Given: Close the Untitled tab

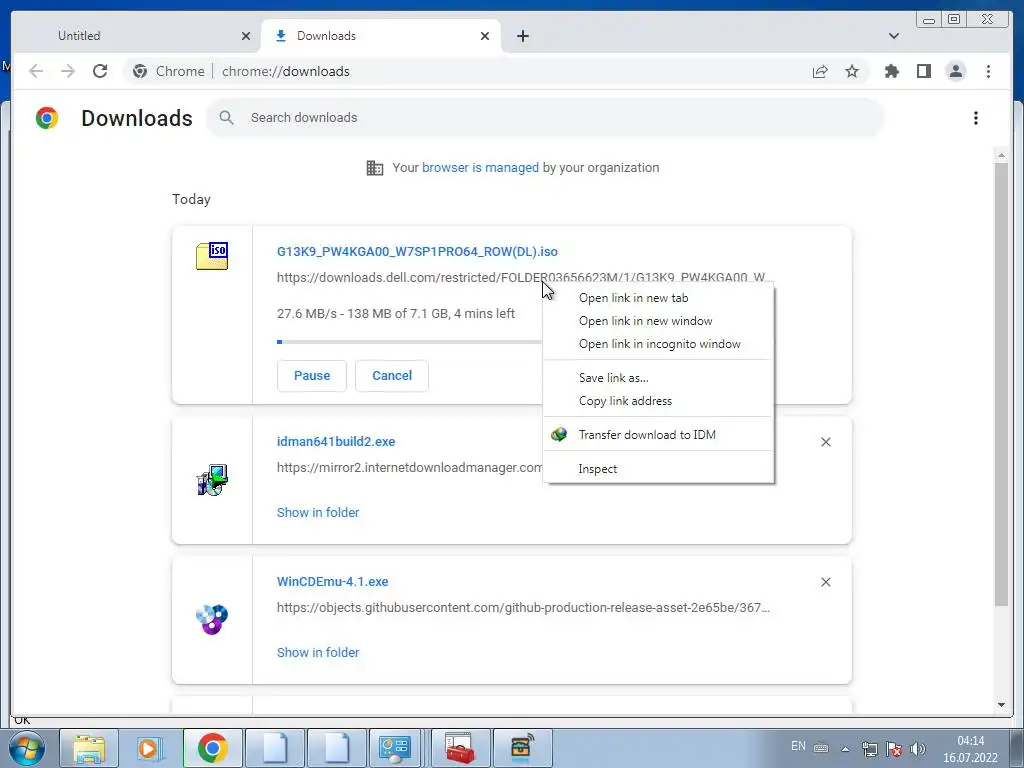Looking at the screenshot, I should click(x=246, y=36).
